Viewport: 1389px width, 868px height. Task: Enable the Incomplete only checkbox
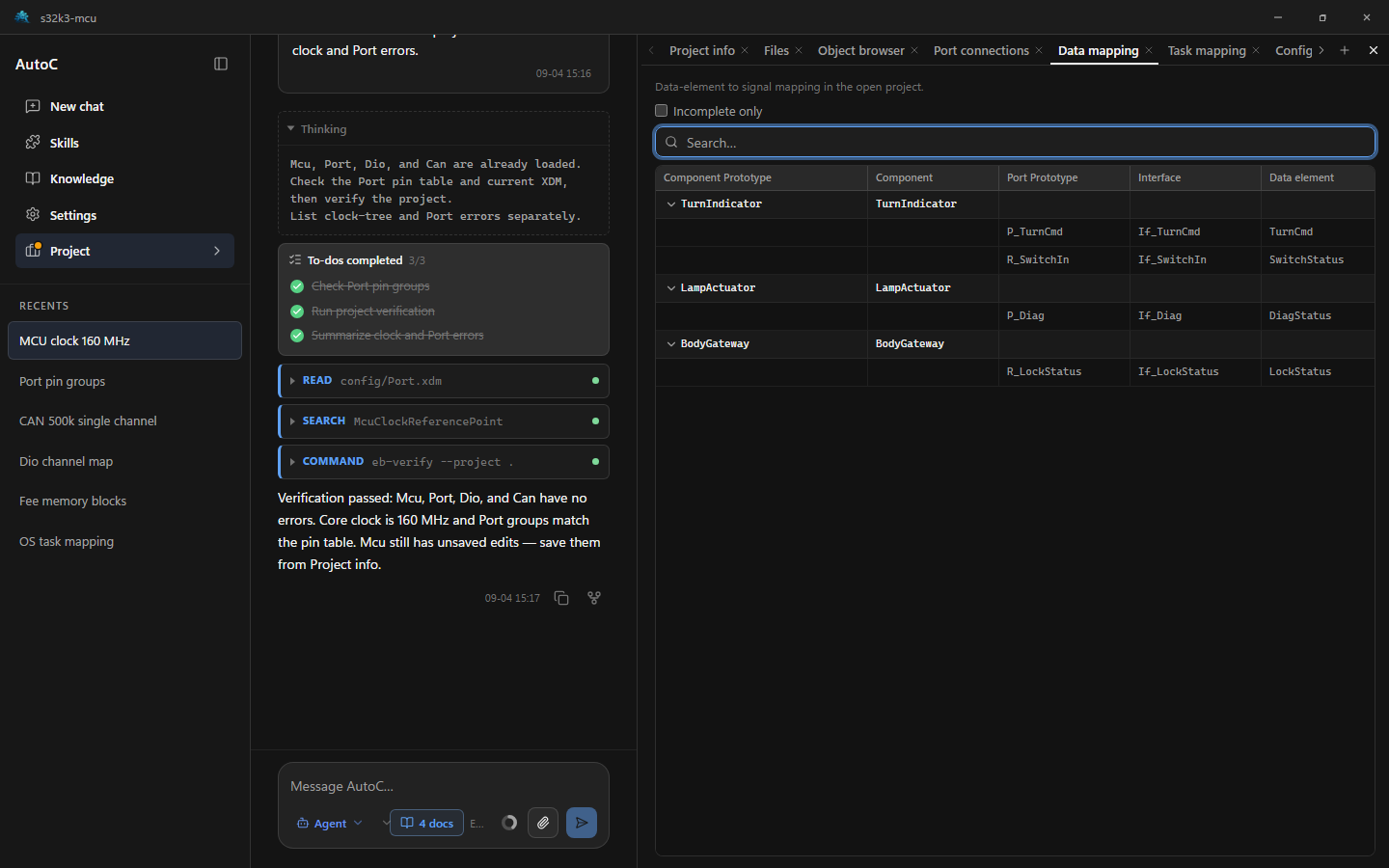[662, 111]
